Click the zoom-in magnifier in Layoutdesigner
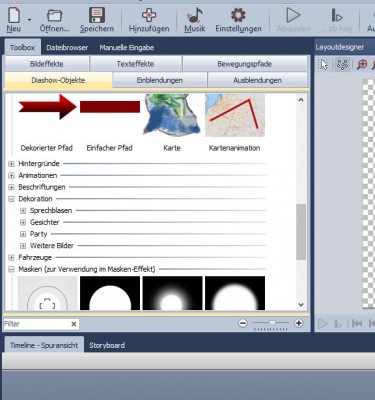Viewport: 375px width, 400px height. 362,64
